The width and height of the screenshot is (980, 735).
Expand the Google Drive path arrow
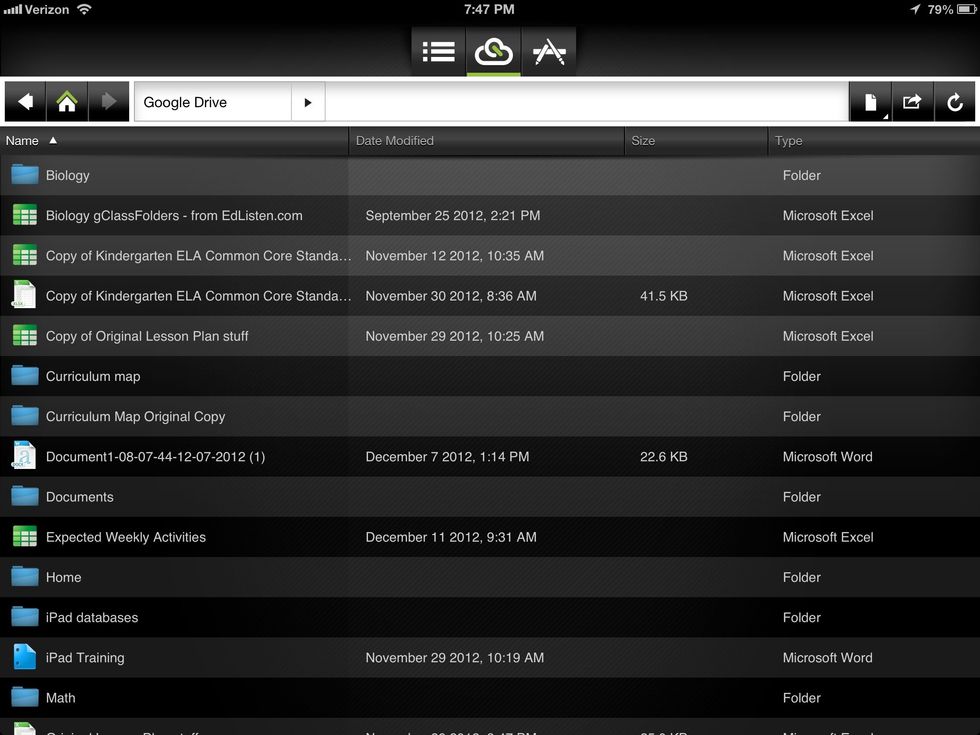coord(308,102)
